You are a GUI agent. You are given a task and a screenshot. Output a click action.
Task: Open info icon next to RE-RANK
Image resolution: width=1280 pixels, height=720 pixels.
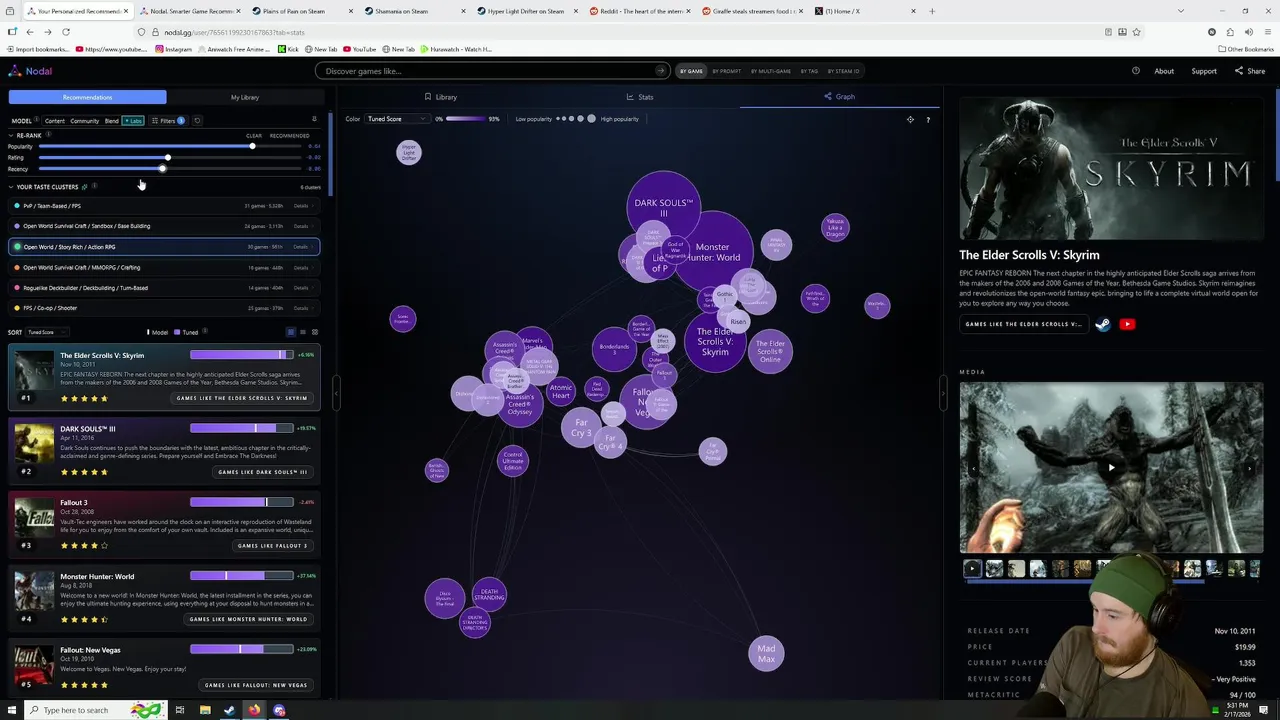pyautogui.click(x=48, y=134)
